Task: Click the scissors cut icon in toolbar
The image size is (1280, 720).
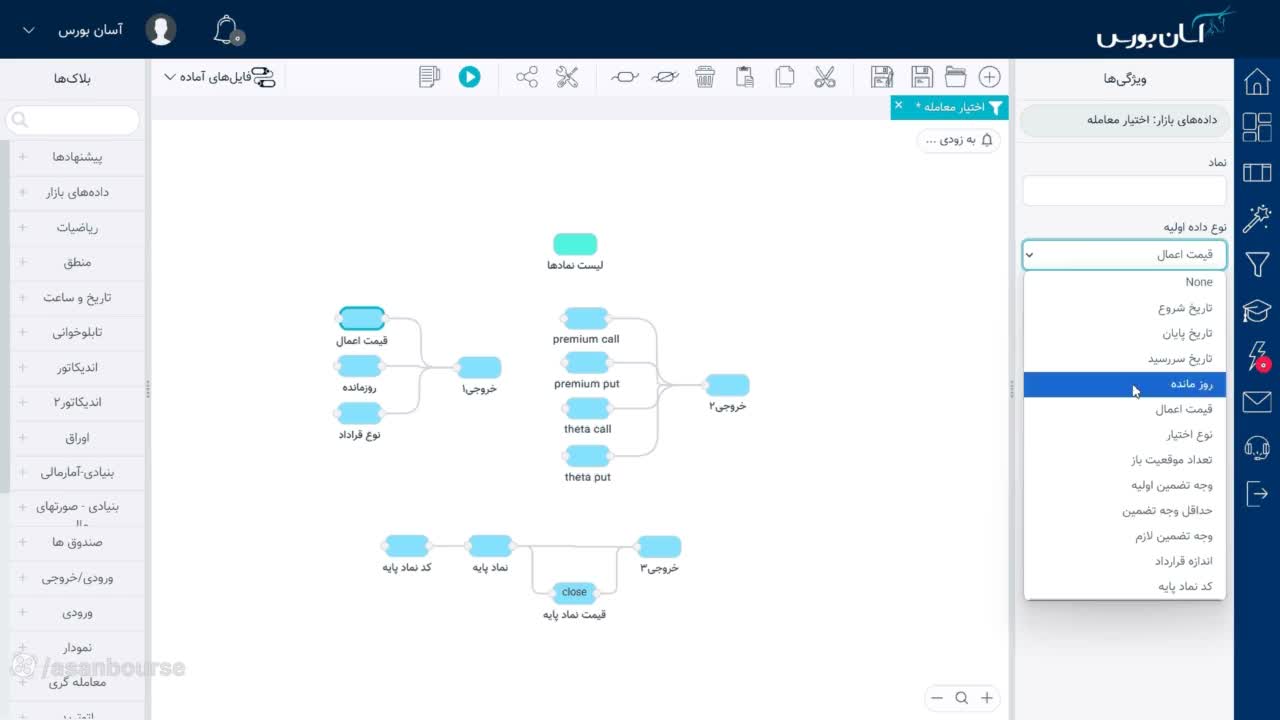Action: coord(825,77)
